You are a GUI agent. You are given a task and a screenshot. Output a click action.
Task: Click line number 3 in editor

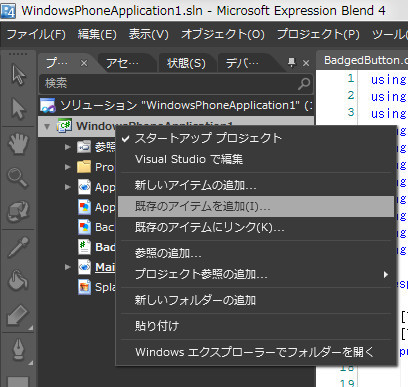click(x=351, y=112)
